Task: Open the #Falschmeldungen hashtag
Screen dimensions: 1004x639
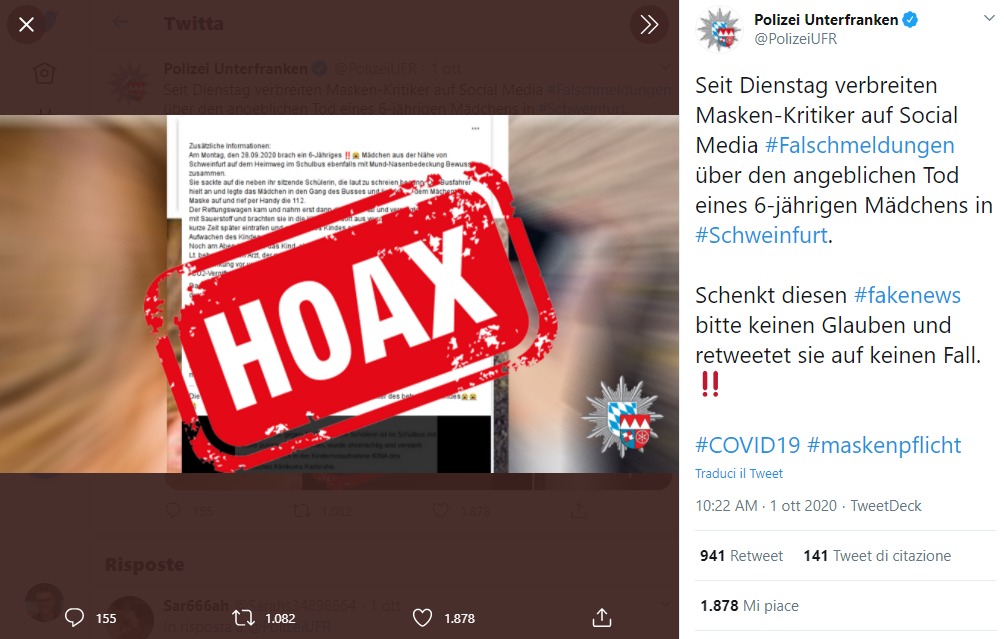Action: tap(860, 145)
